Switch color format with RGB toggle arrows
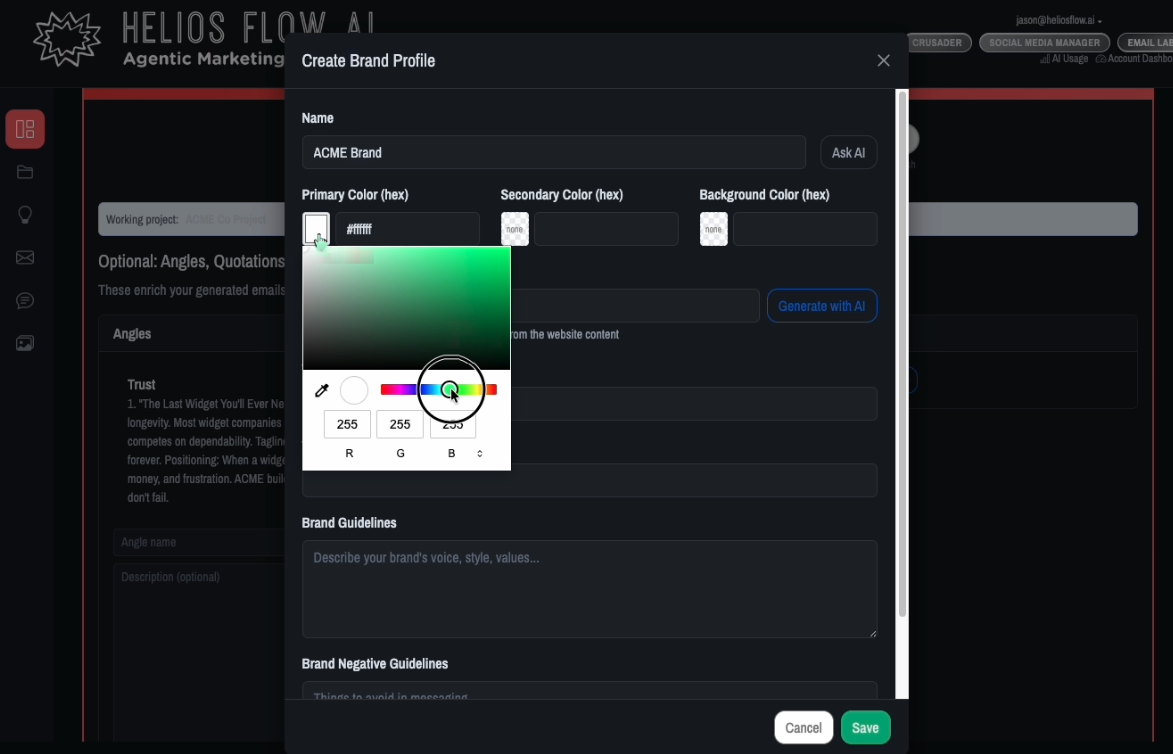Viewport: 1173px width, 754px height. point(480,453)
